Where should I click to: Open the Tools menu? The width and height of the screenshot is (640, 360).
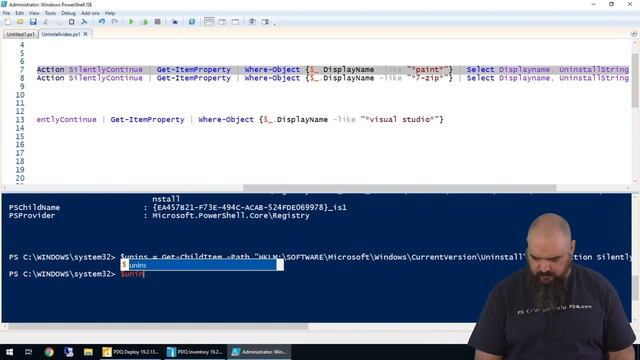coord(50,13)
